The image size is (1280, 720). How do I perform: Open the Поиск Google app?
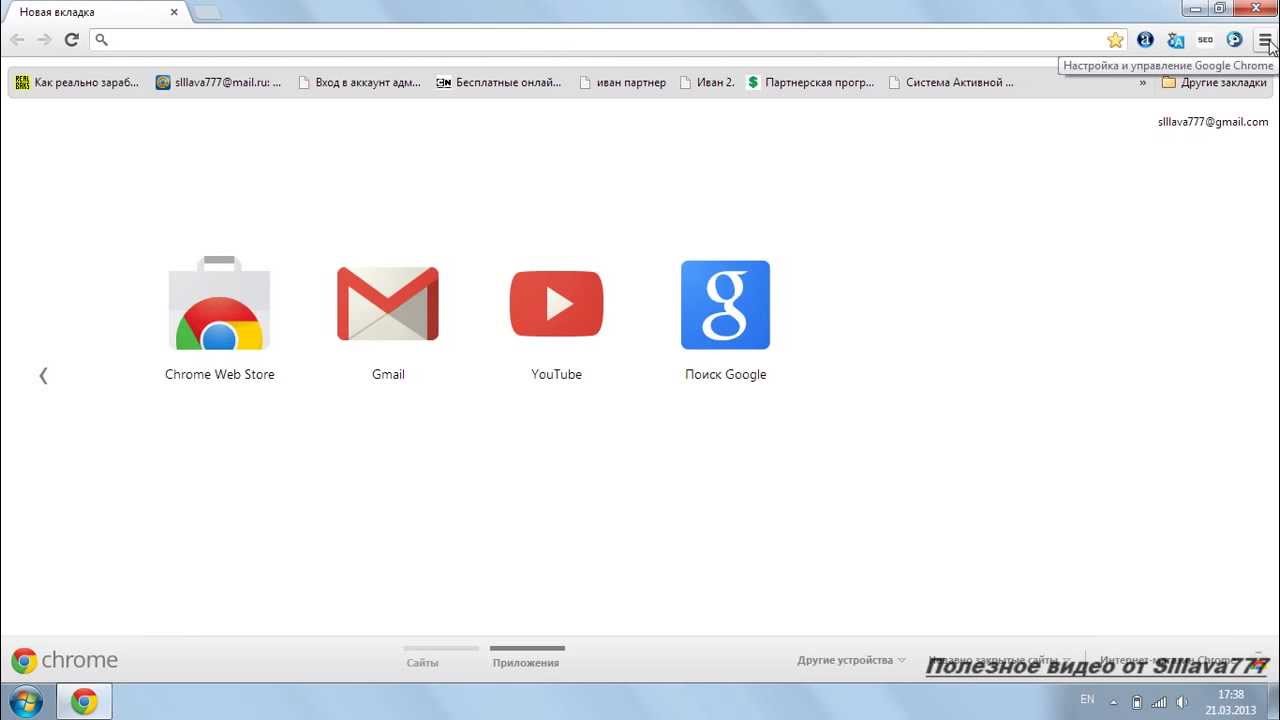pyautogui.click(x=725, y=305)
